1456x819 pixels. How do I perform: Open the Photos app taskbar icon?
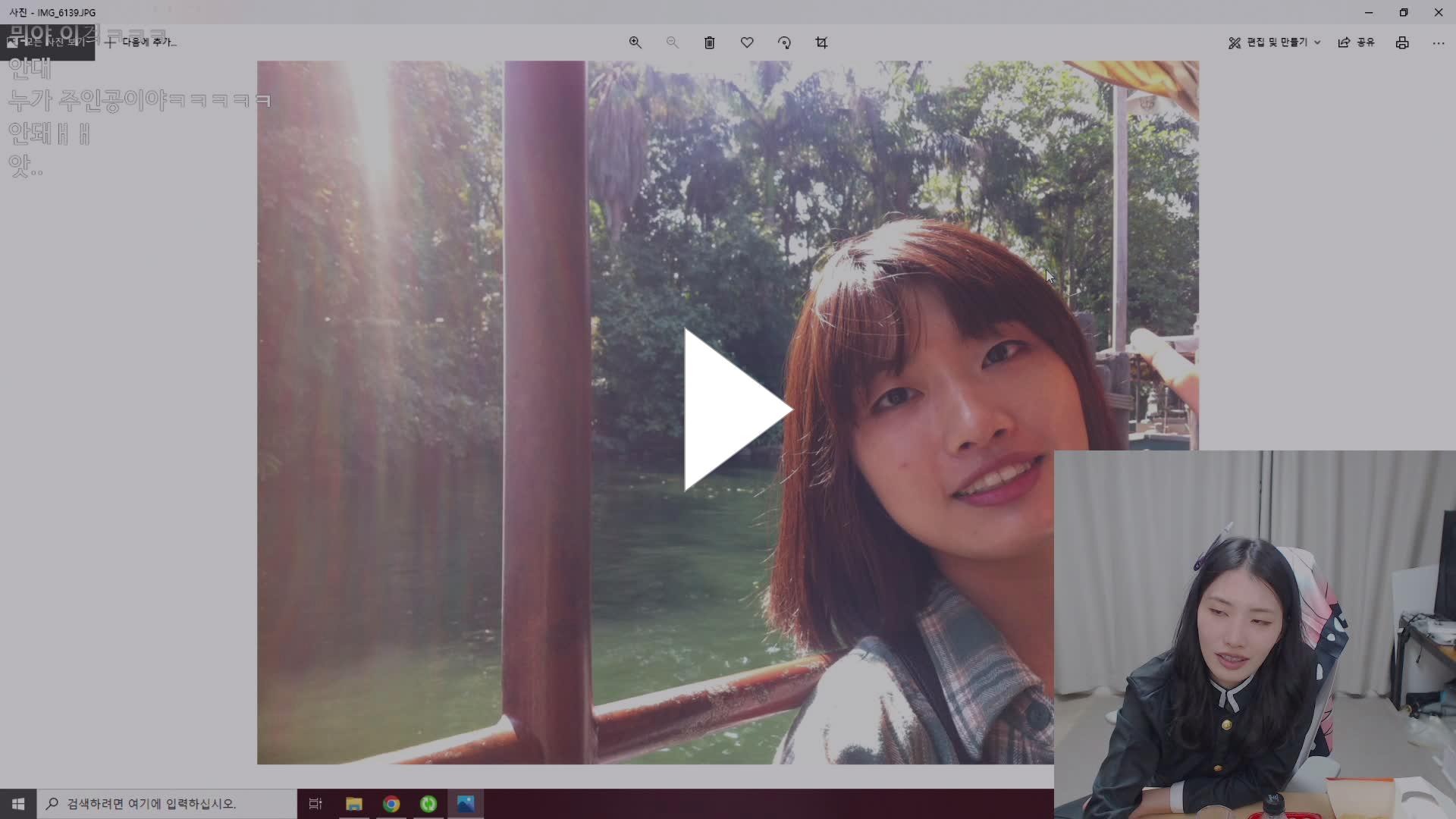pyautogui.click(x=465, y=804)
